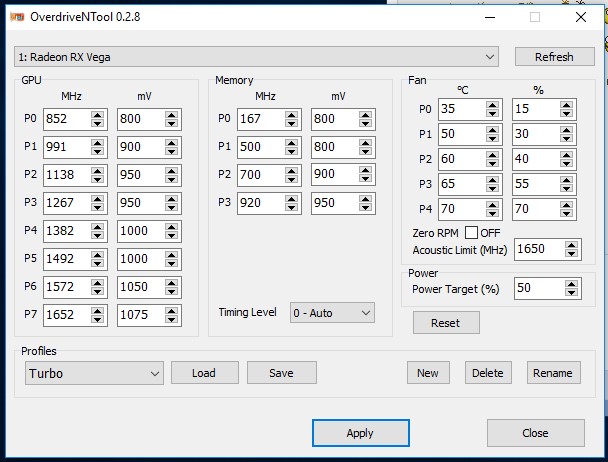Decrease Fan P4 percentage with down arrow
608x462 pixels.
[x=567, y=213]
